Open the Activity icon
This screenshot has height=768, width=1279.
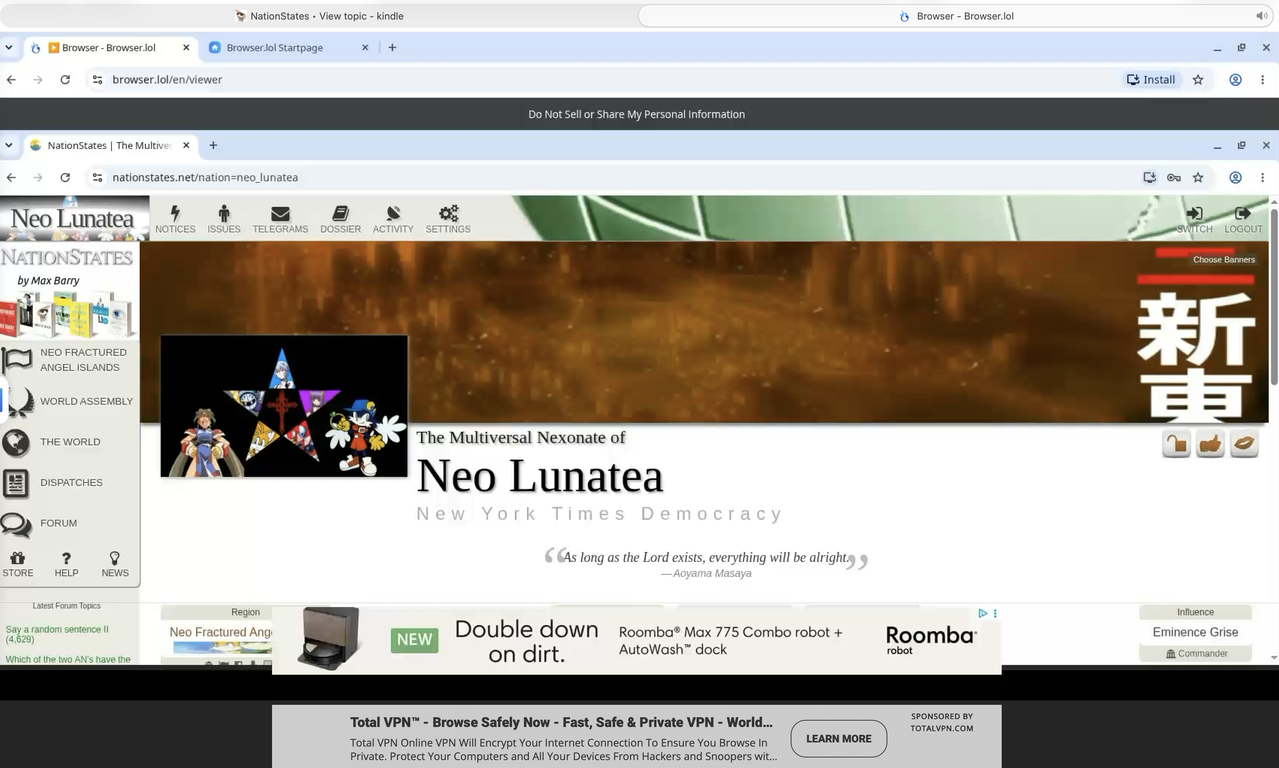pos(393,213)
